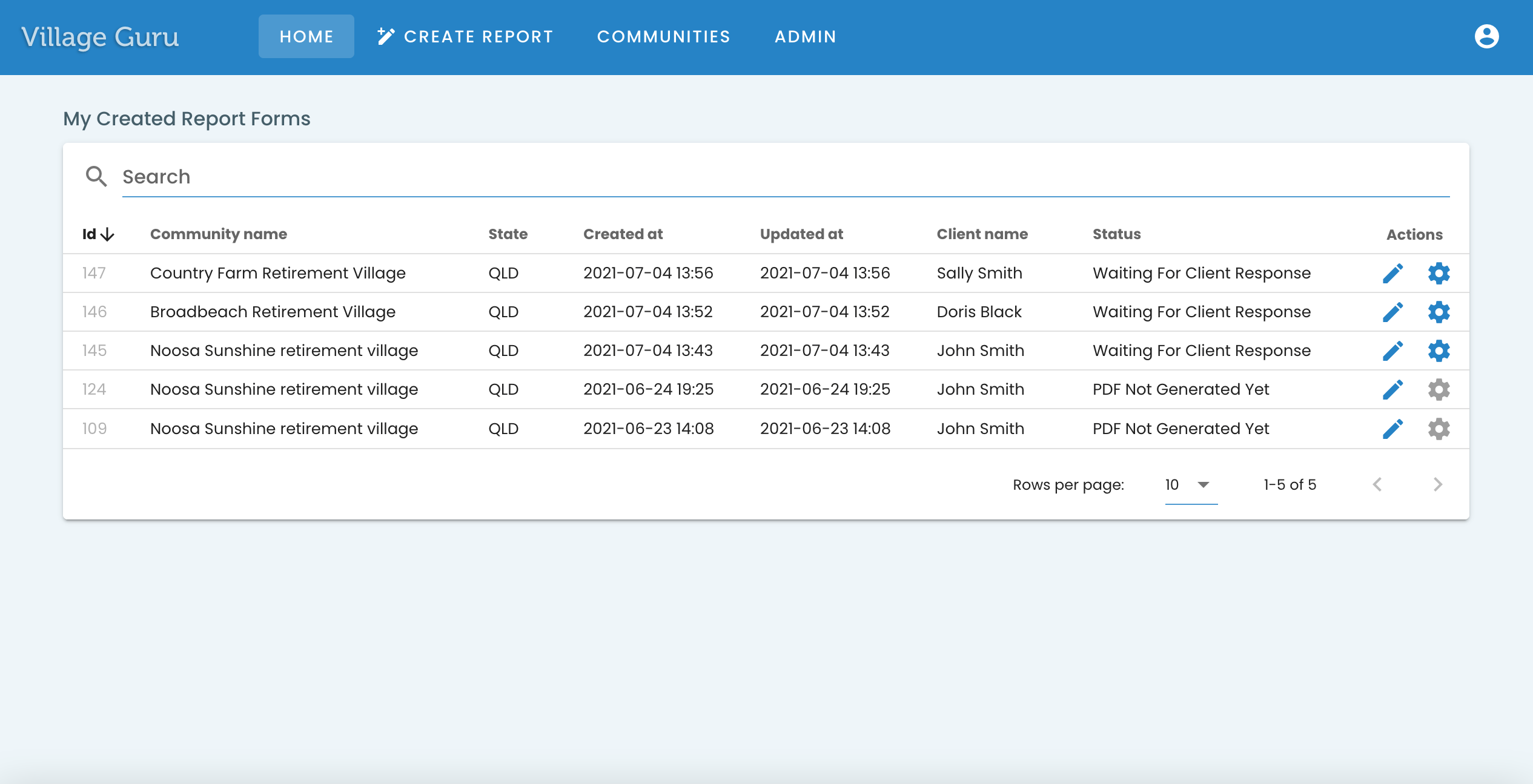Edit report 145 with pencil icon

pyautogui.click(x=1392, y=351)
